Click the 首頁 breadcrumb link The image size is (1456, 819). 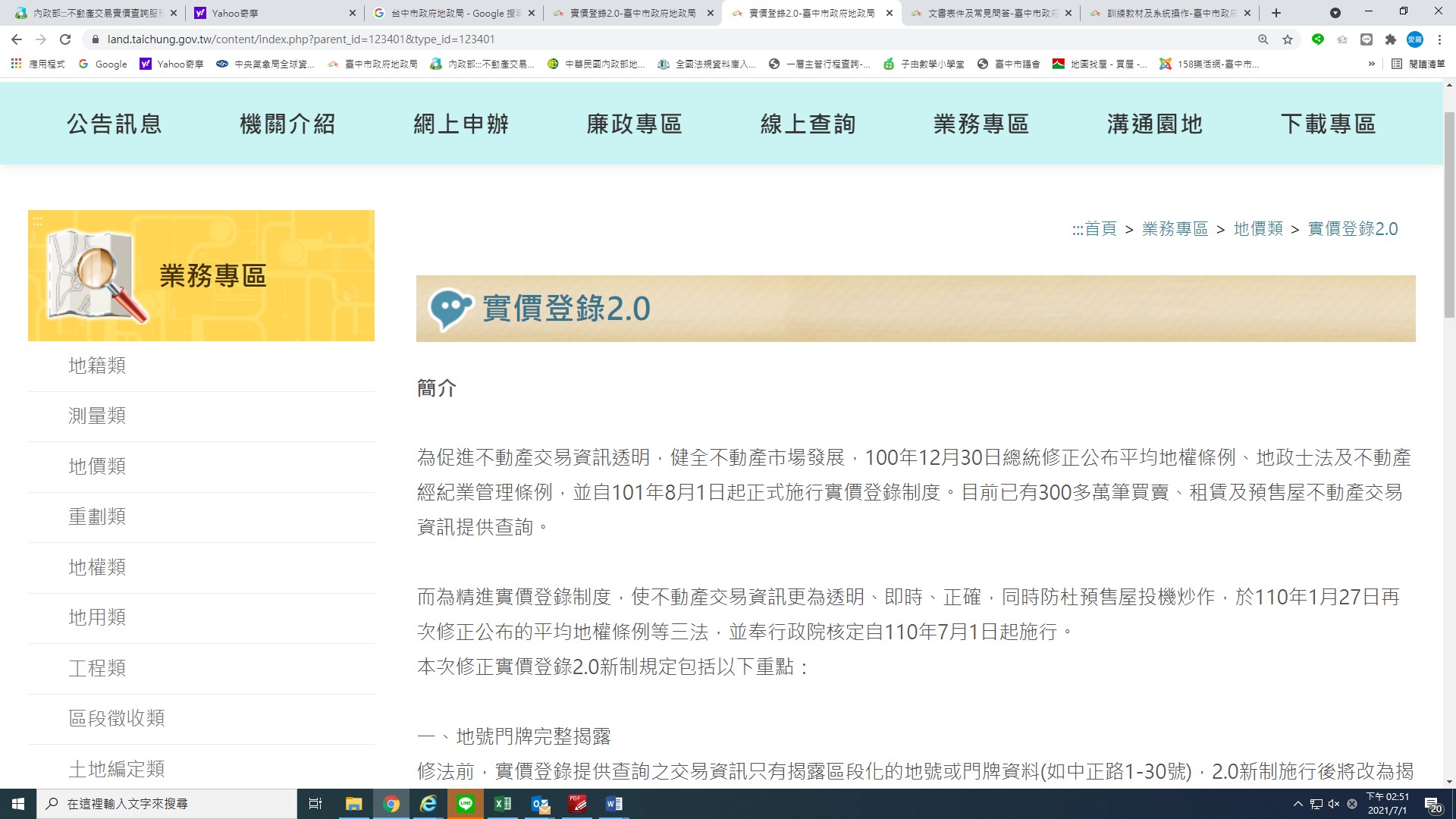[x=1100, y=229]
